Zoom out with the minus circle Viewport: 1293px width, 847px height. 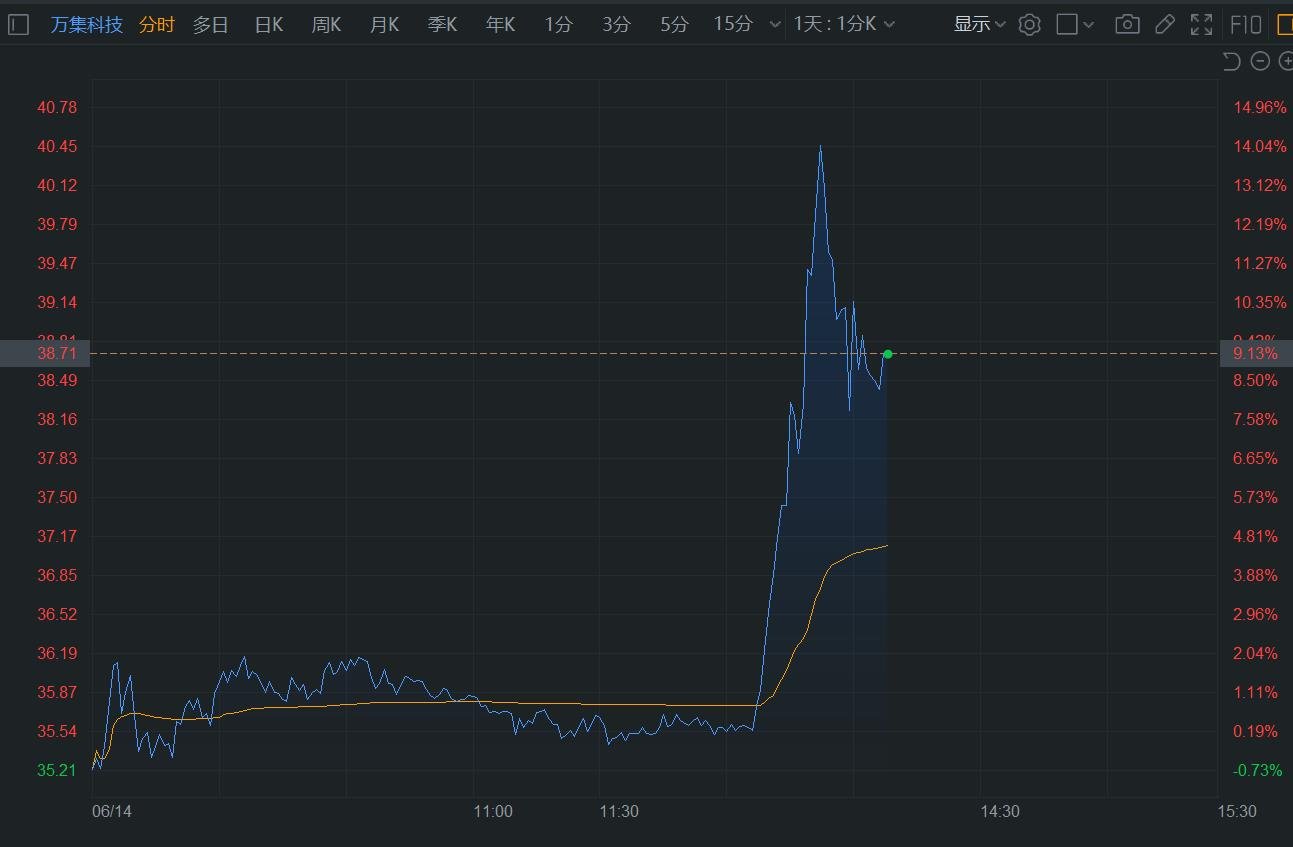1260,62
